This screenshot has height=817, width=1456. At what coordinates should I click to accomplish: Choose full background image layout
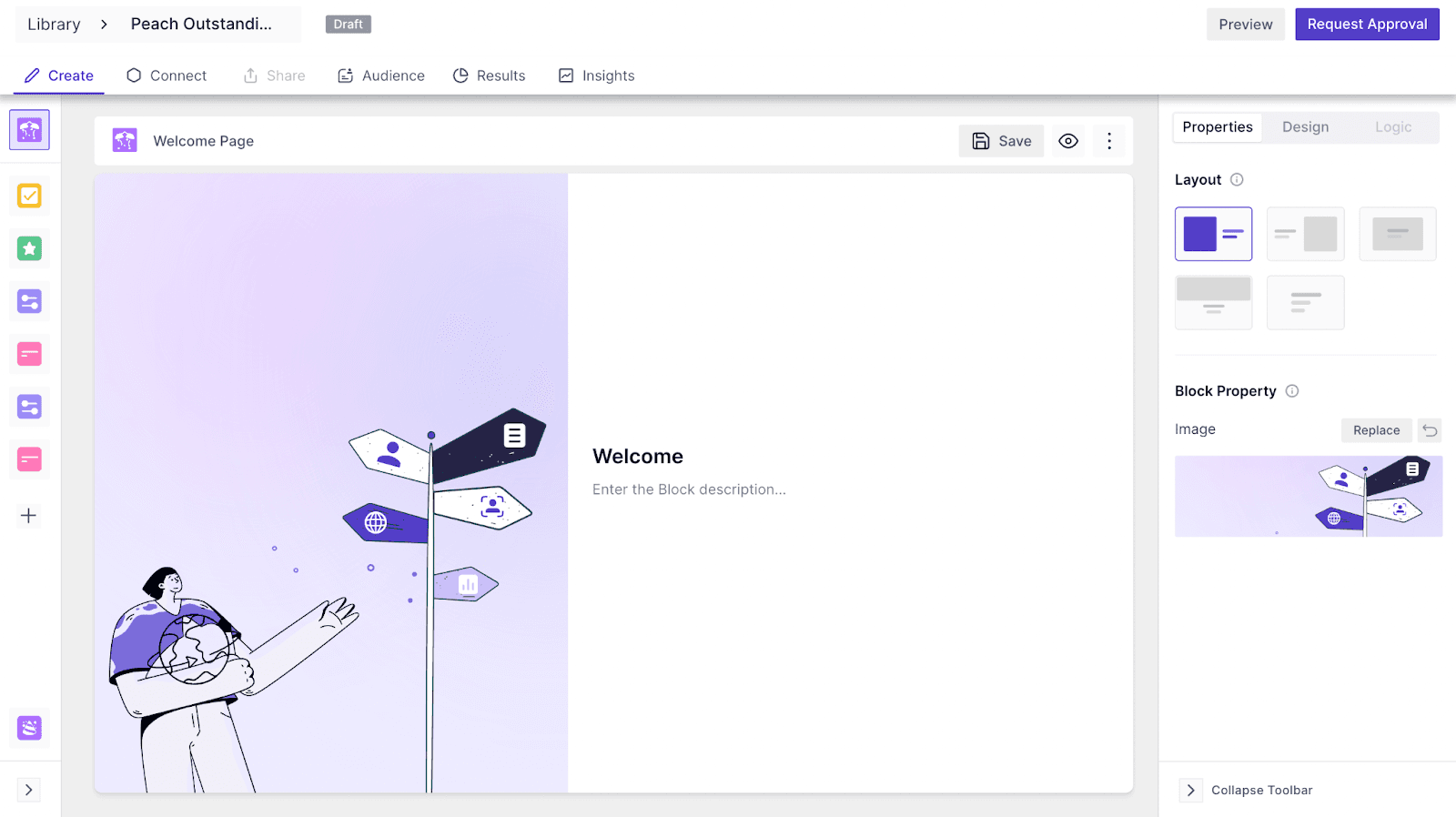[x=1398, y=234]
